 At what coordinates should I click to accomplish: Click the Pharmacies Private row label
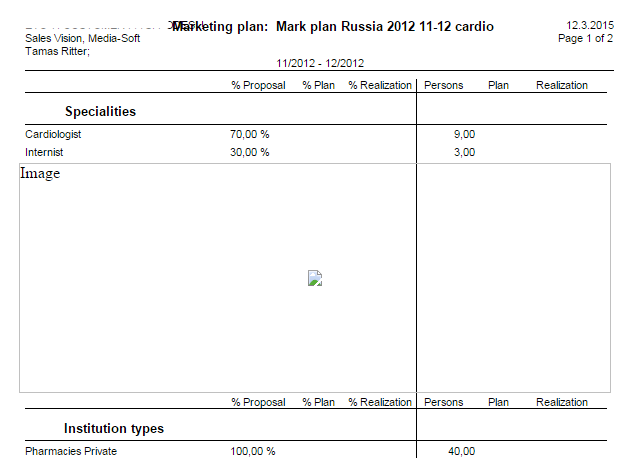pyautogui.click(x=71, y=451)
